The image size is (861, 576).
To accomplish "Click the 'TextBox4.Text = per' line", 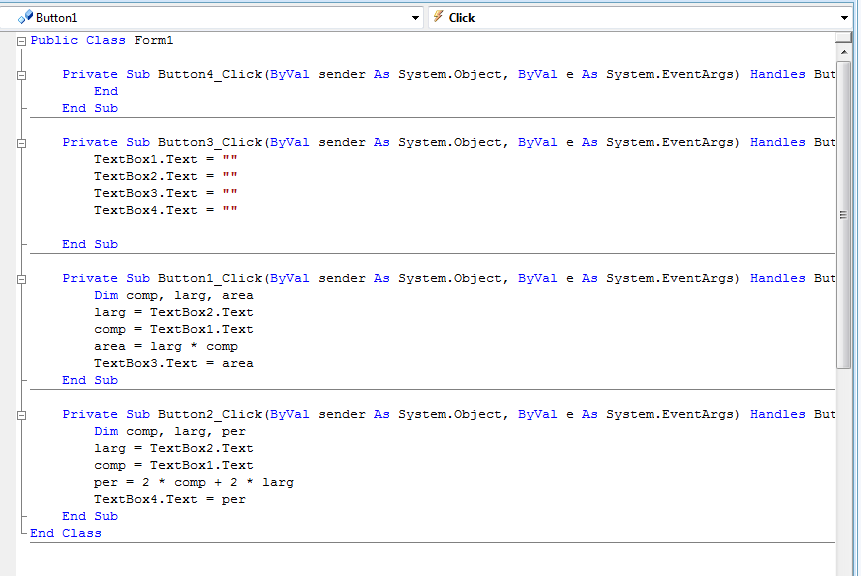I will pos(170,500).
